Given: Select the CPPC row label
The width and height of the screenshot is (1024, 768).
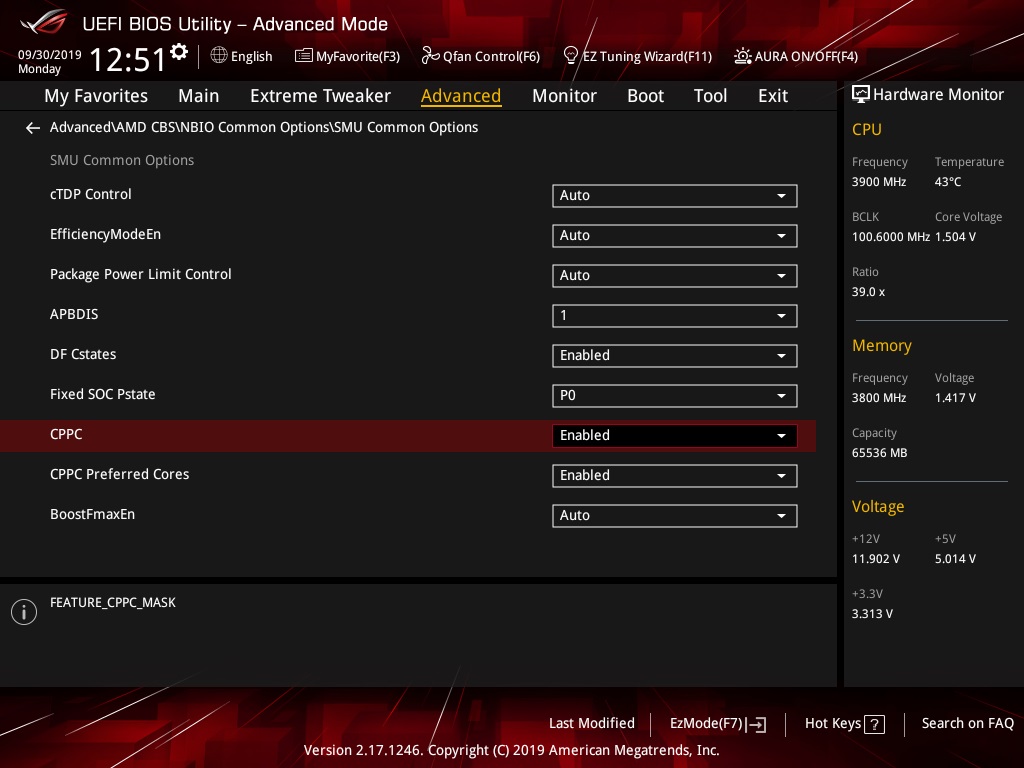Looking at the screenshot, I should tap(66, 434).
